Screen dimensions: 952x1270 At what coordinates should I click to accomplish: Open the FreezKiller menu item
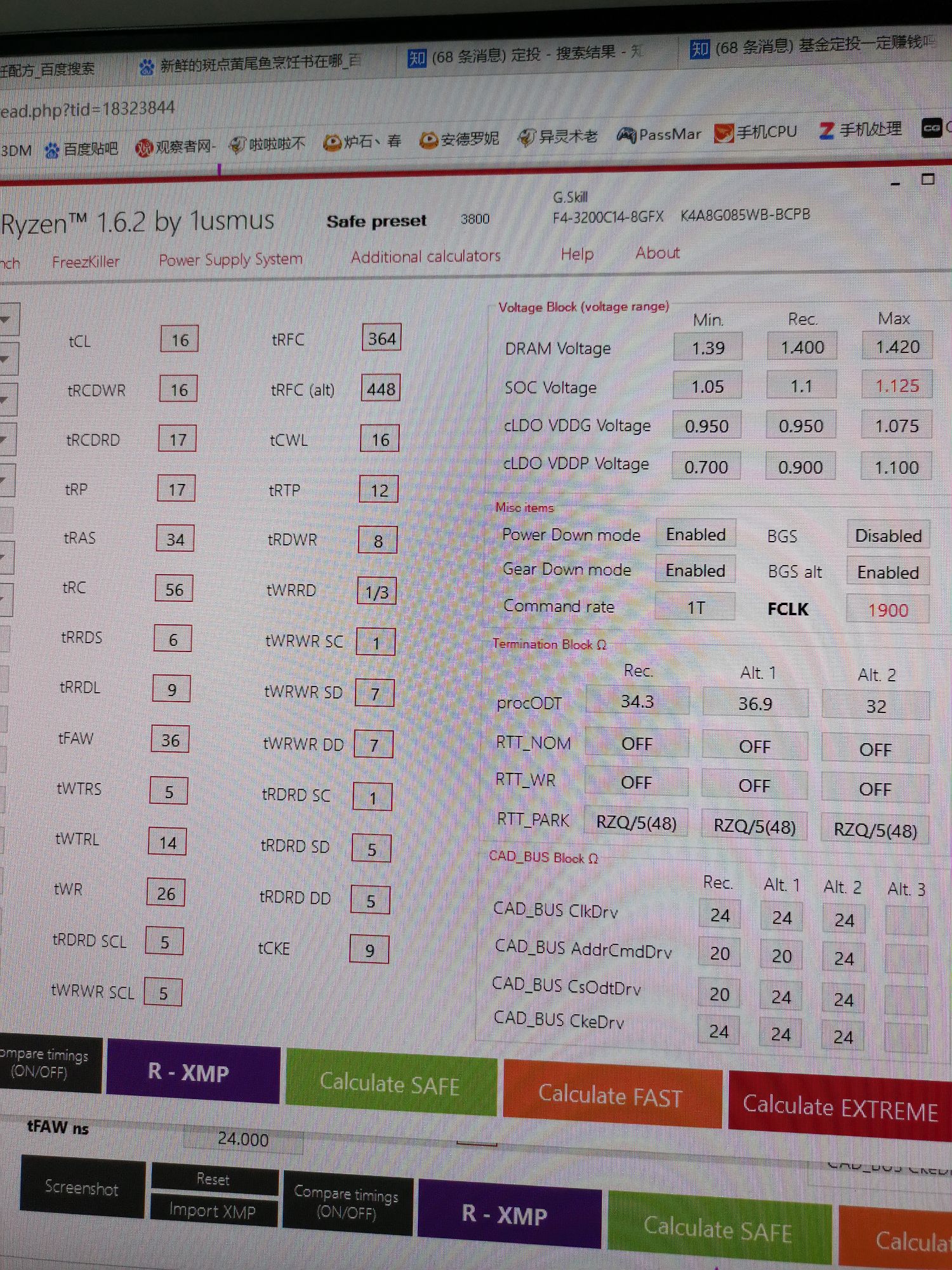click(86, 262)
